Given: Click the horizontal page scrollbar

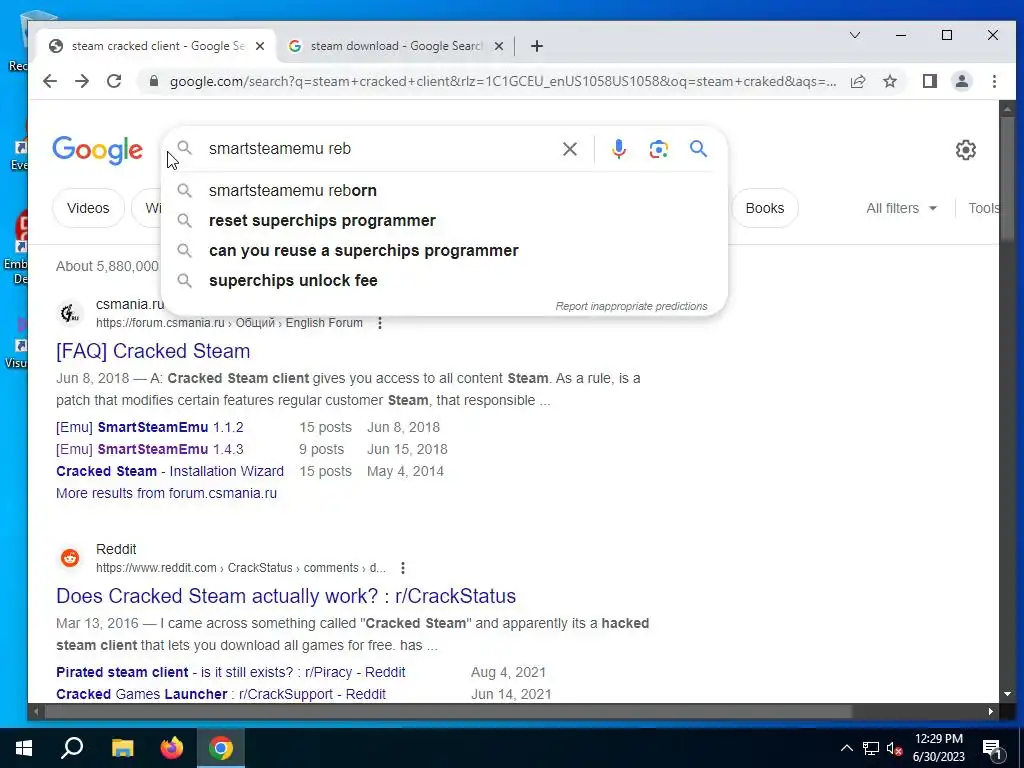Looking at the screenshot, I should click(447, 711).
